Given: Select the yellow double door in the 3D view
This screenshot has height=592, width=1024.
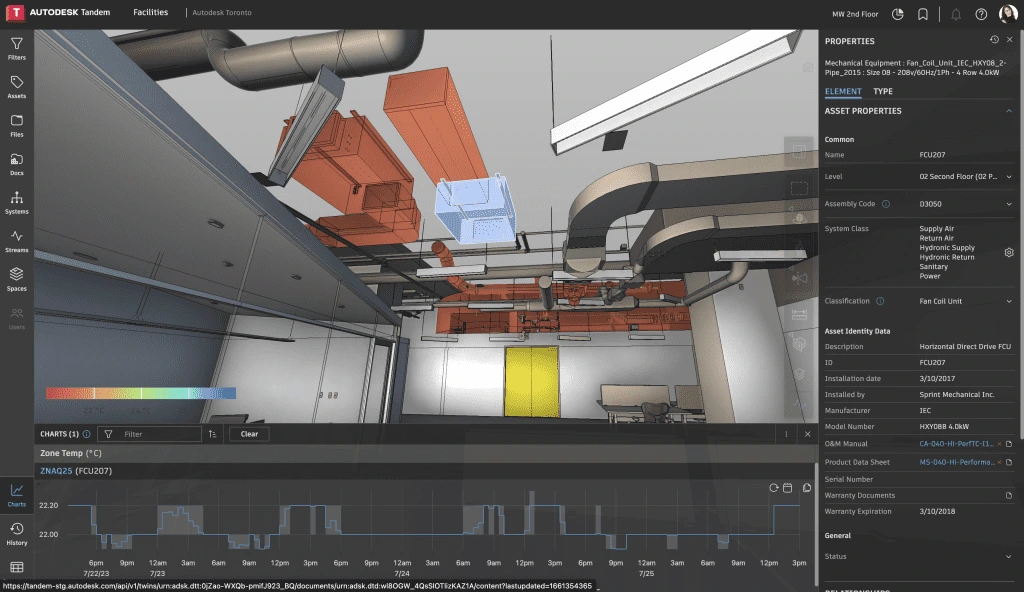Looking at the screenshot, I should (532, 382).
